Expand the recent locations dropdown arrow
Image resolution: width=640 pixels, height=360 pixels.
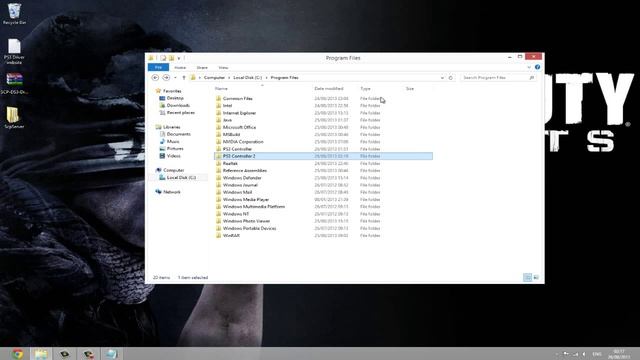point(176,78)
